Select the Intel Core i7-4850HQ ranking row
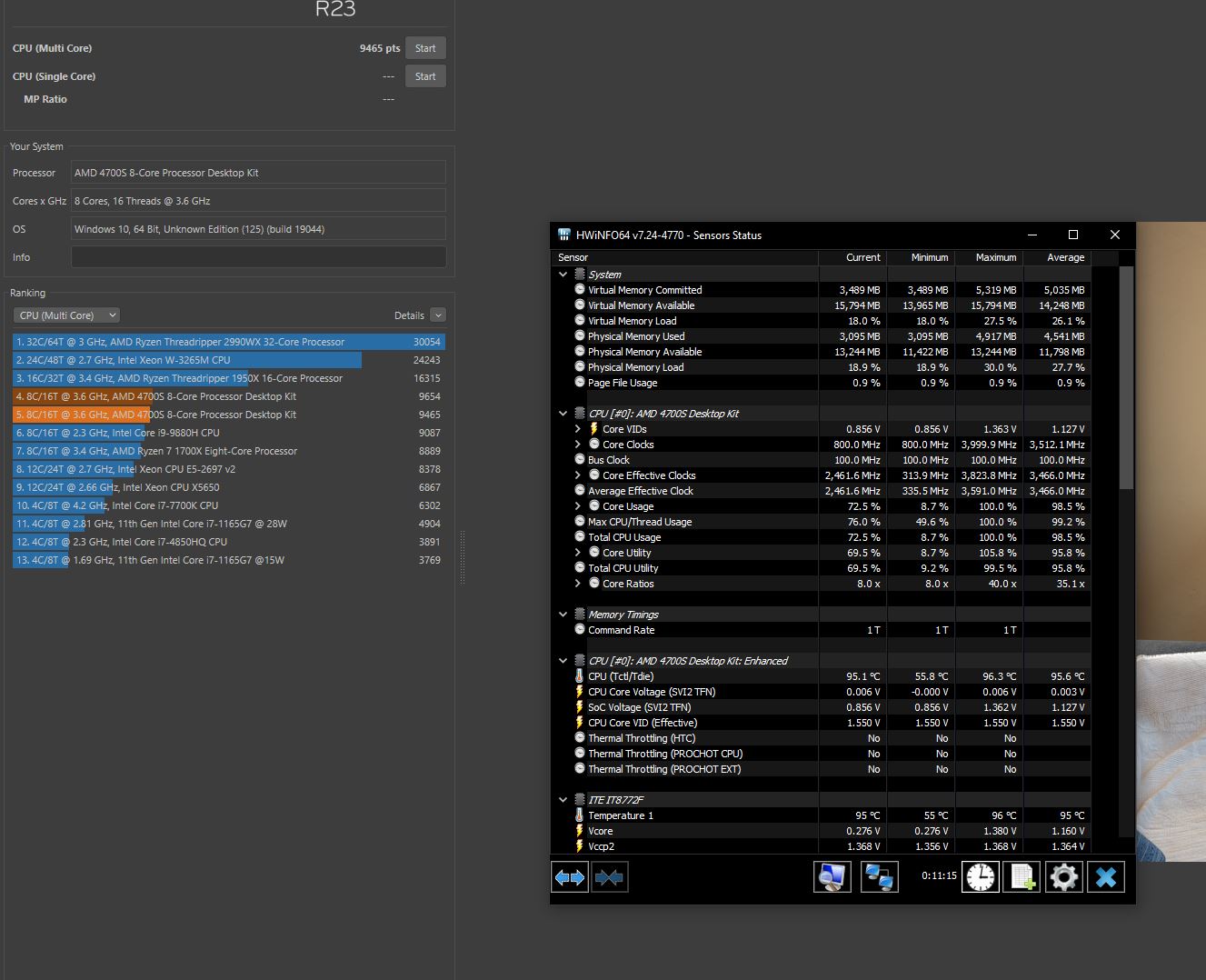This screenshot has height=980, width=1206. (229, 542)
